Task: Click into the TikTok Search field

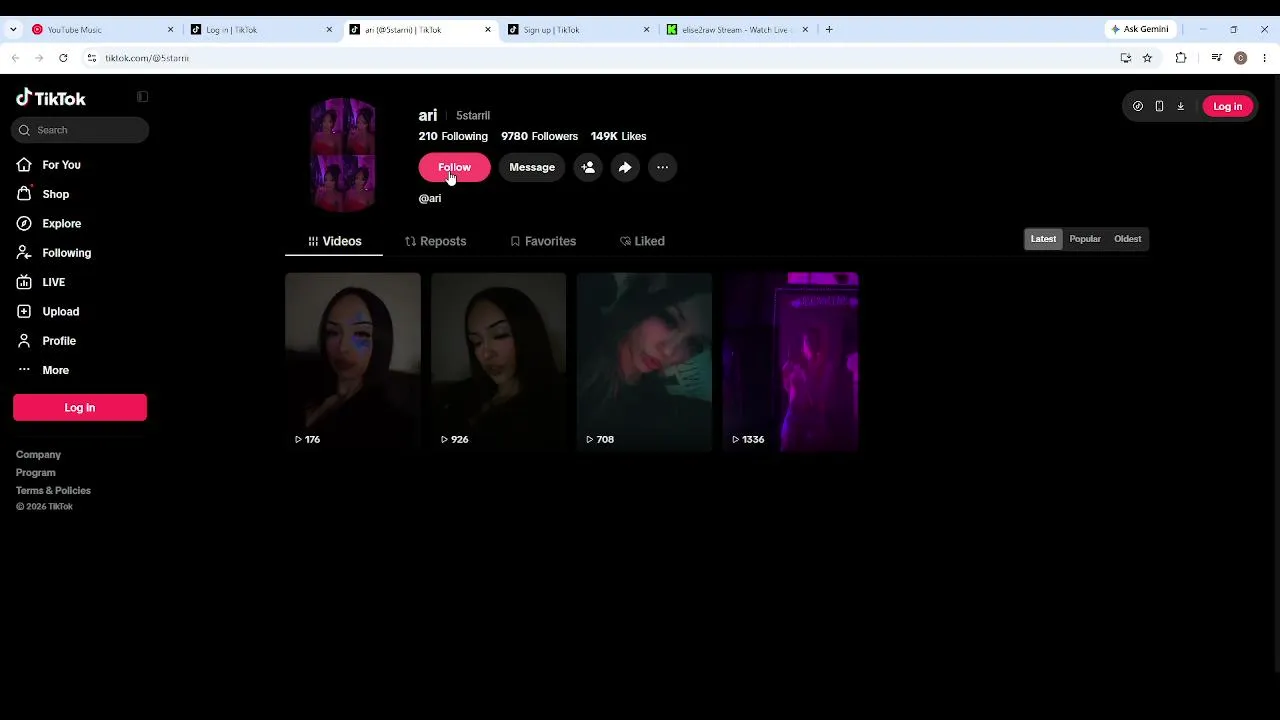Action: pyautogui.click(x=80, y=130)
